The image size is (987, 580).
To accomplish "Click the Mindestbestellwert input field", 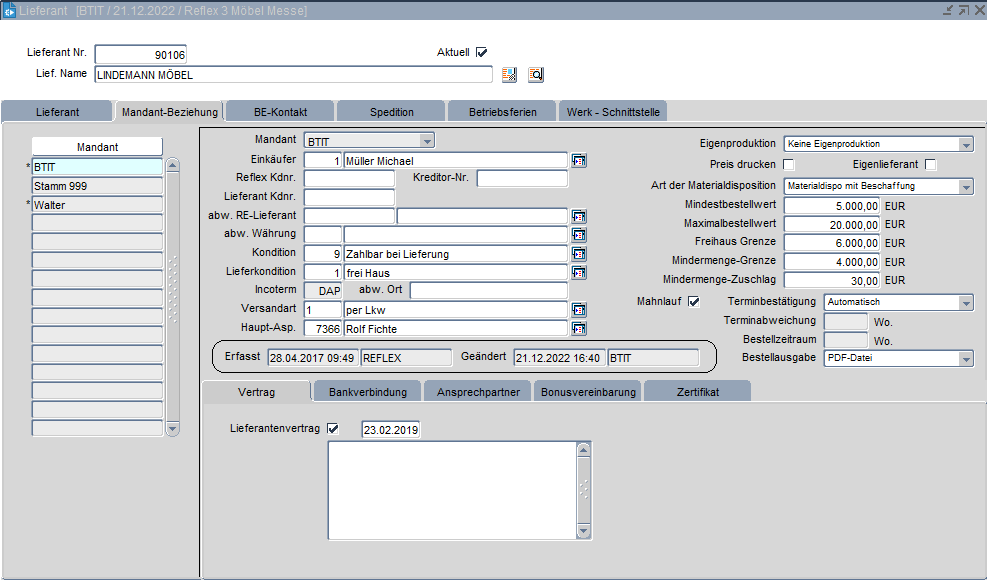I will [x=832, y=205].
